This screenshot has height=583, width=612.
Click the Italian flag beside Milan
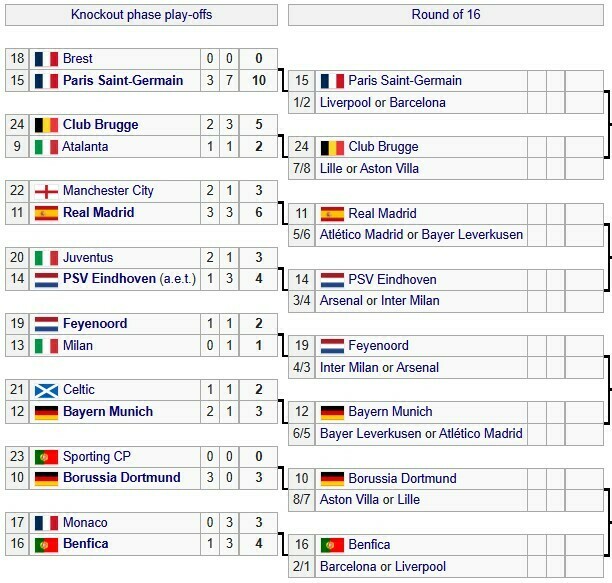tap(46, 346)
